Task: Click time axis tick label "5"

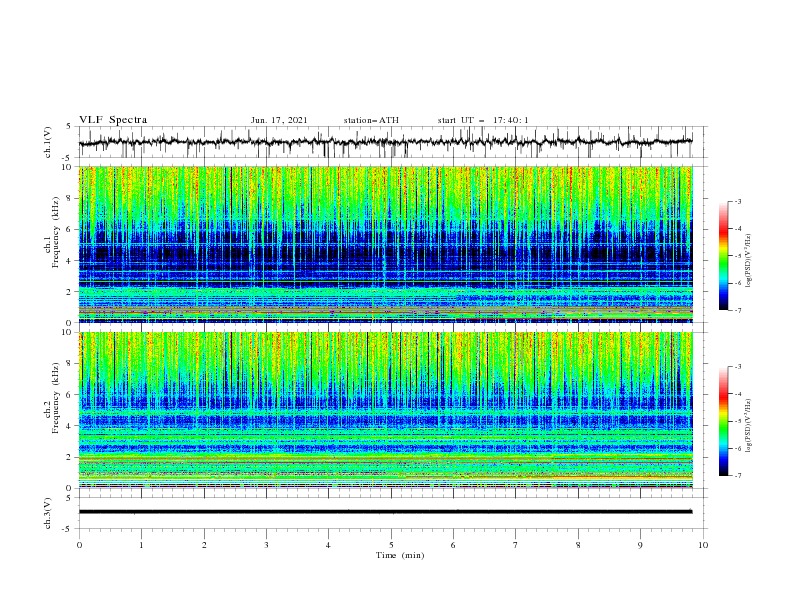Action: pos(391,545)
